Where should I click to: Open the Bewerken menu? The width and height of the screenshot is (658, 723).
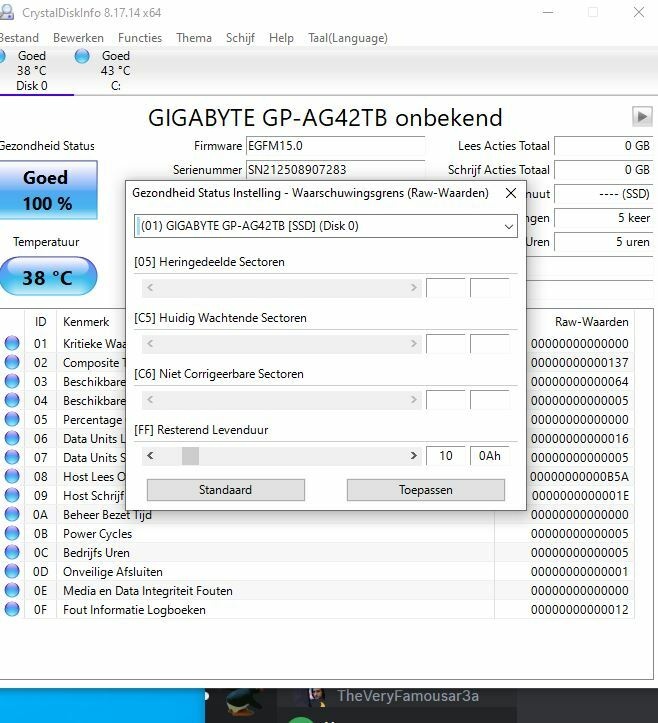[78, 38]
